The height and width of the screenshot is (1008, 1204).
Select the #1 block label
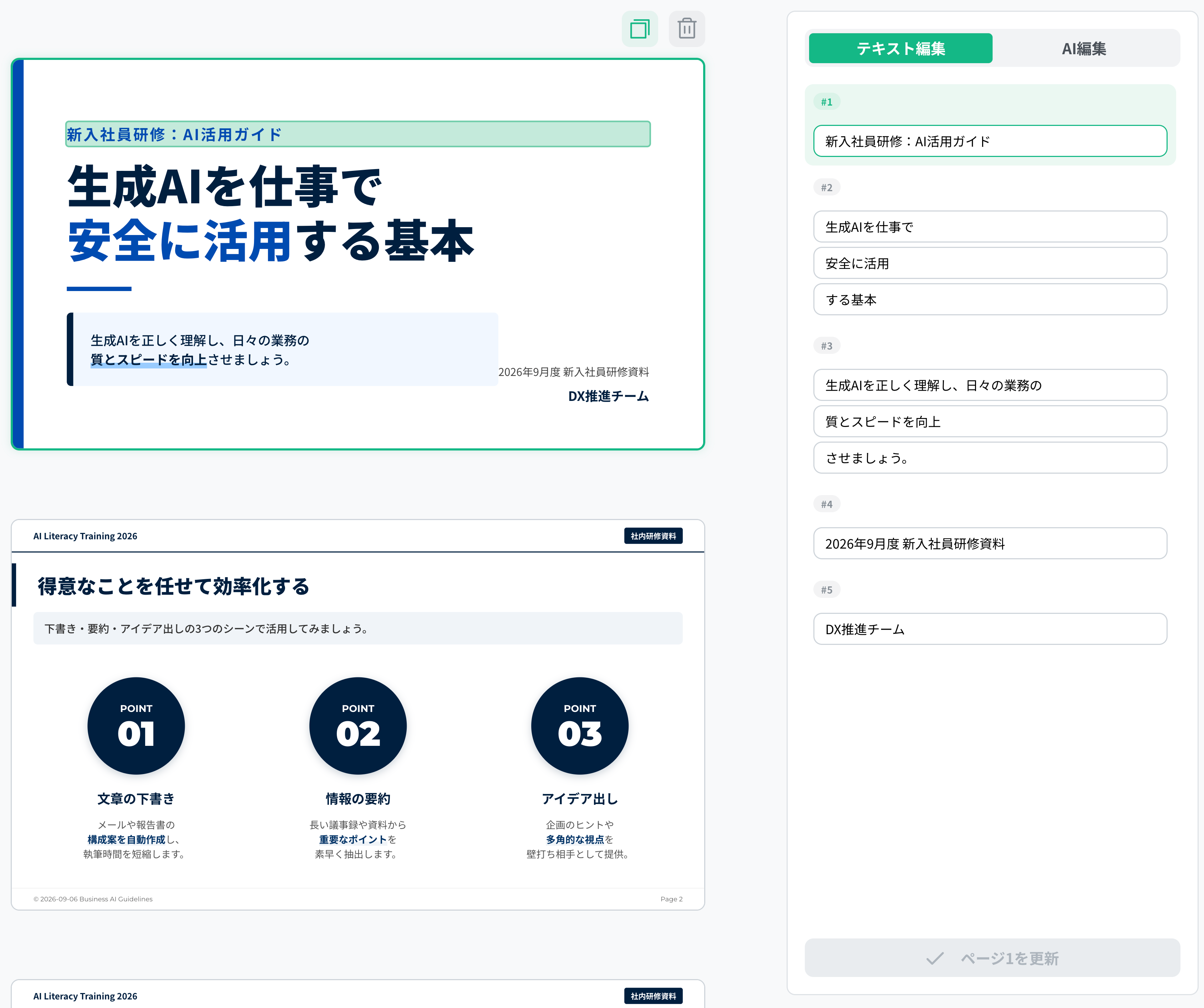click(827, 102)
